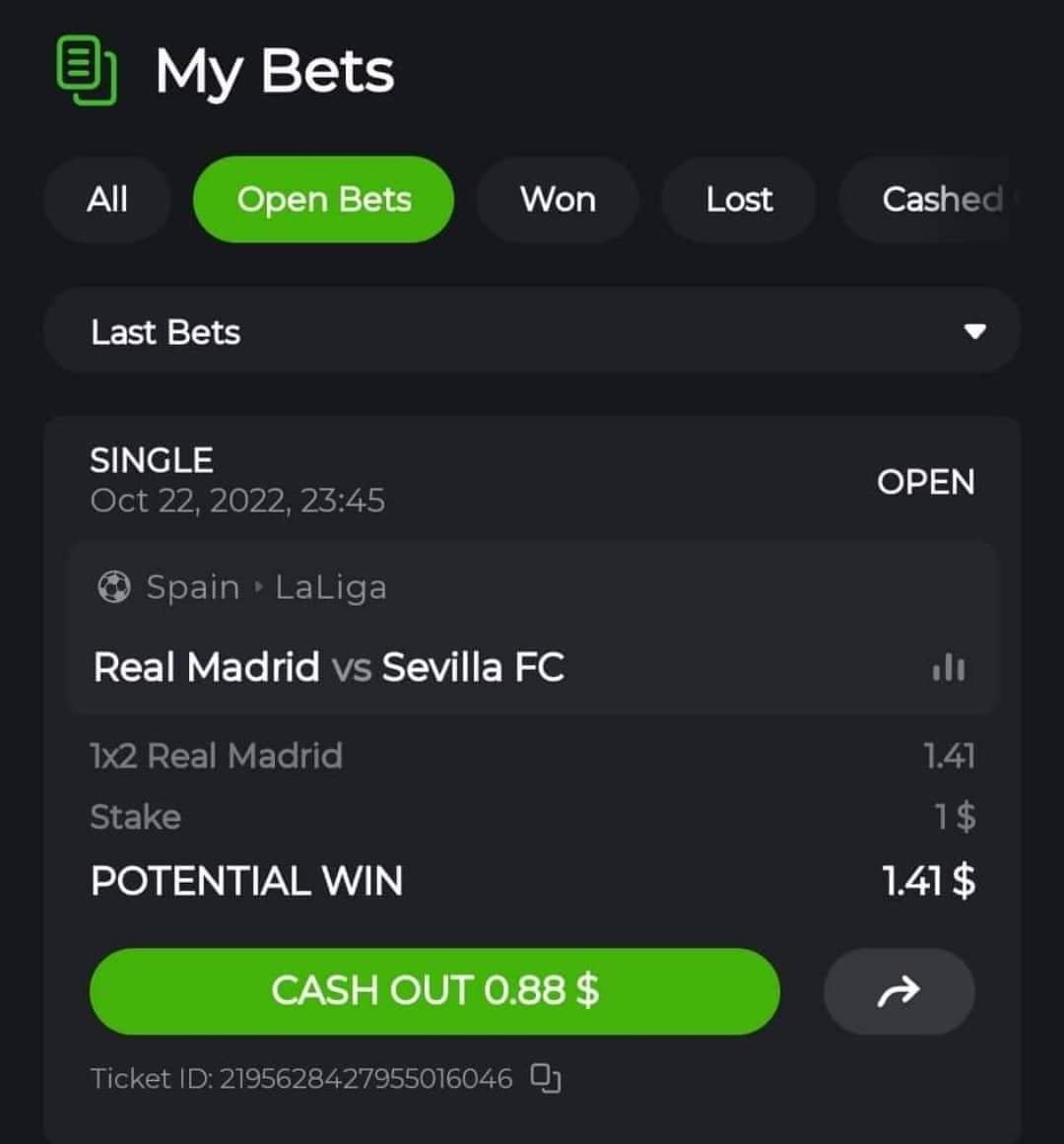This screenshot has width=1064, height=1144.
Task: Share the bet with arrow icon
Action: point(899,991)
